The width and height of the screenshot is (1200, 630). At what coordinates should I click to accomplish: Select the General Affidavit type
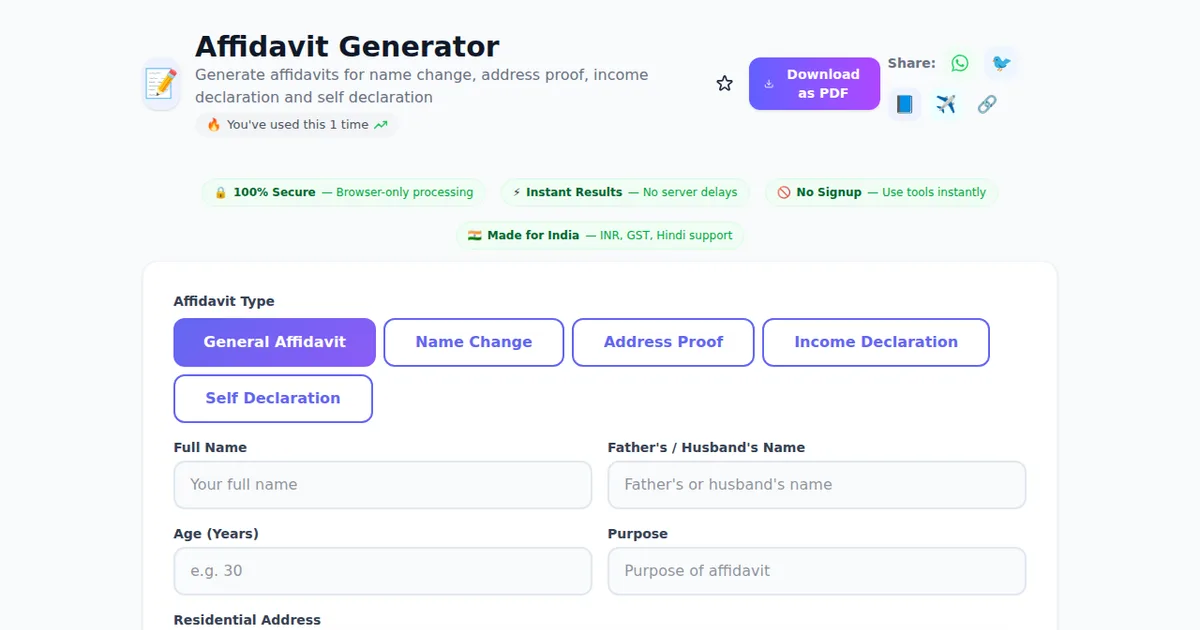tap(274, 342)
